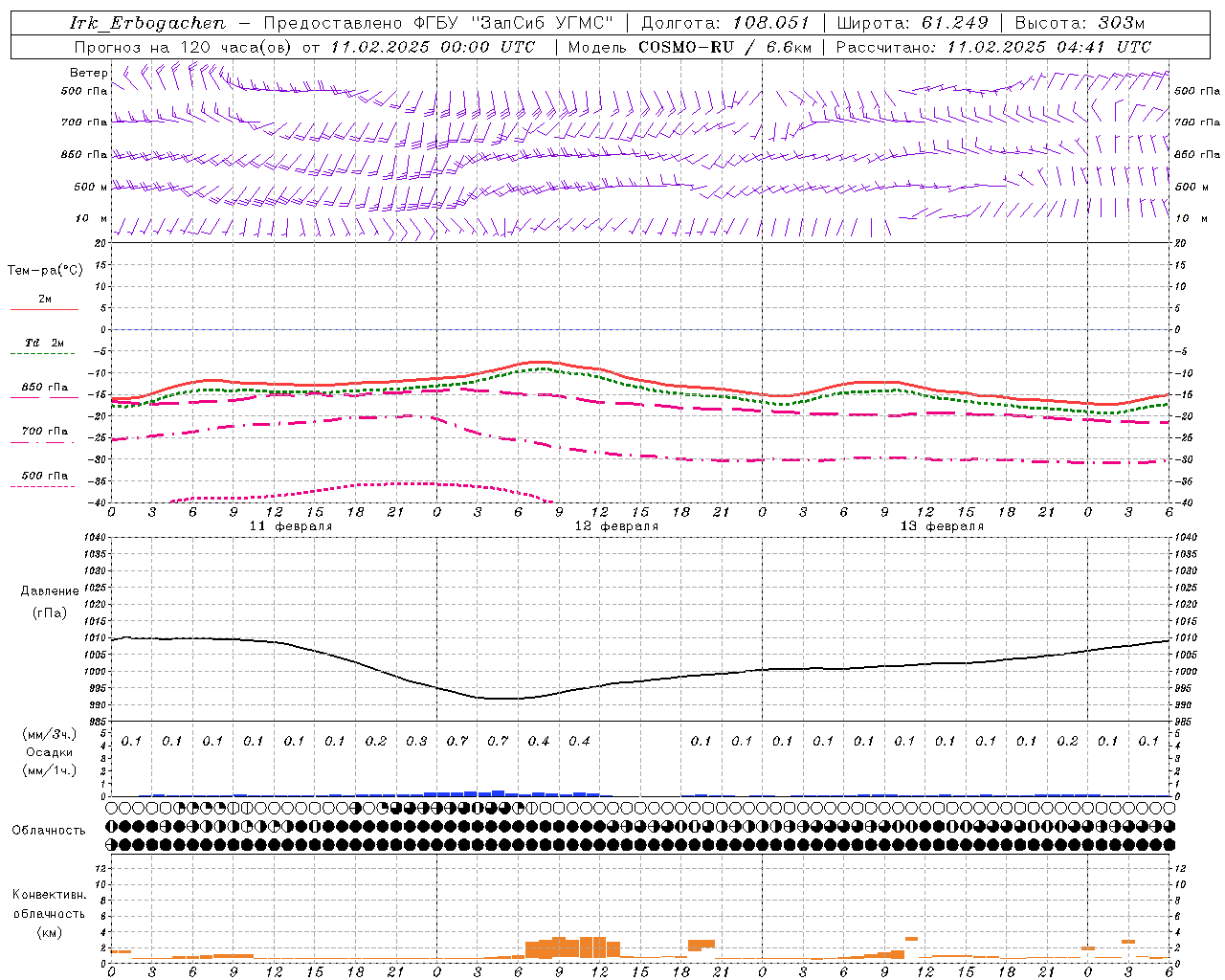
Task: Select the 2м temperature legend entry
Action: click(x=45, y=300)
